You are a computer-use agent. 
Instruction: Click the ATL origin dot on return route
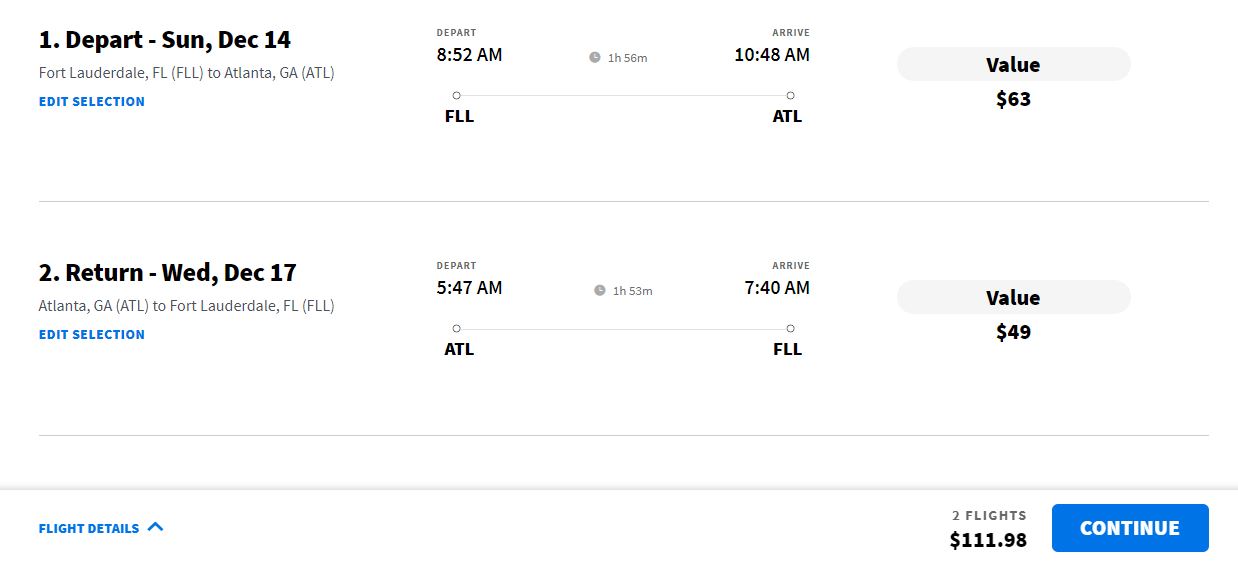pos(457,329)
